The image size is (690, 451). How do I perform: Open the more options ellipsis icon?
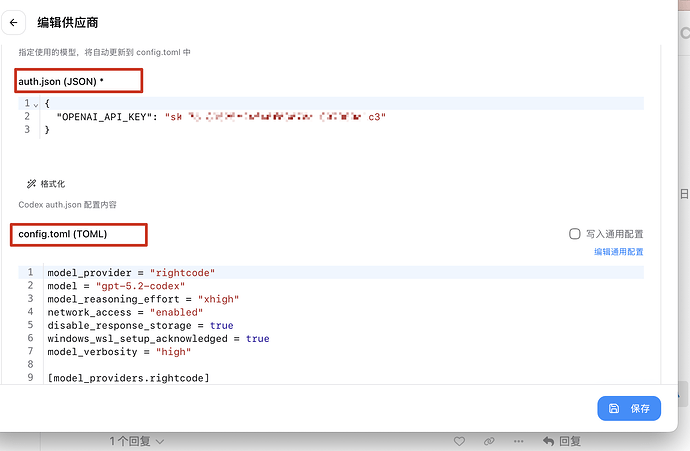click(518, 441)
